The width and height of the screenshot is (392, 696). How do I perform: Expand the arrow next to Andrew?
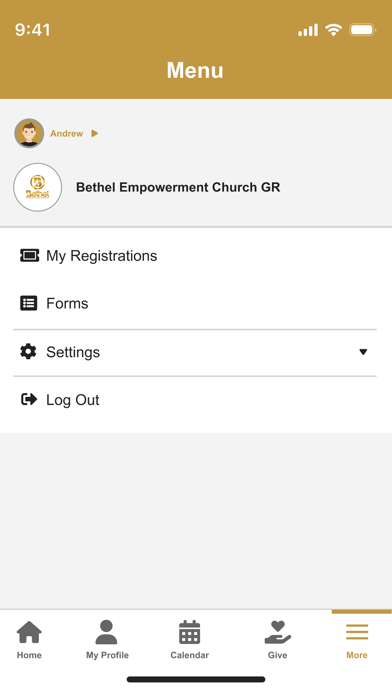coord(94,133)
